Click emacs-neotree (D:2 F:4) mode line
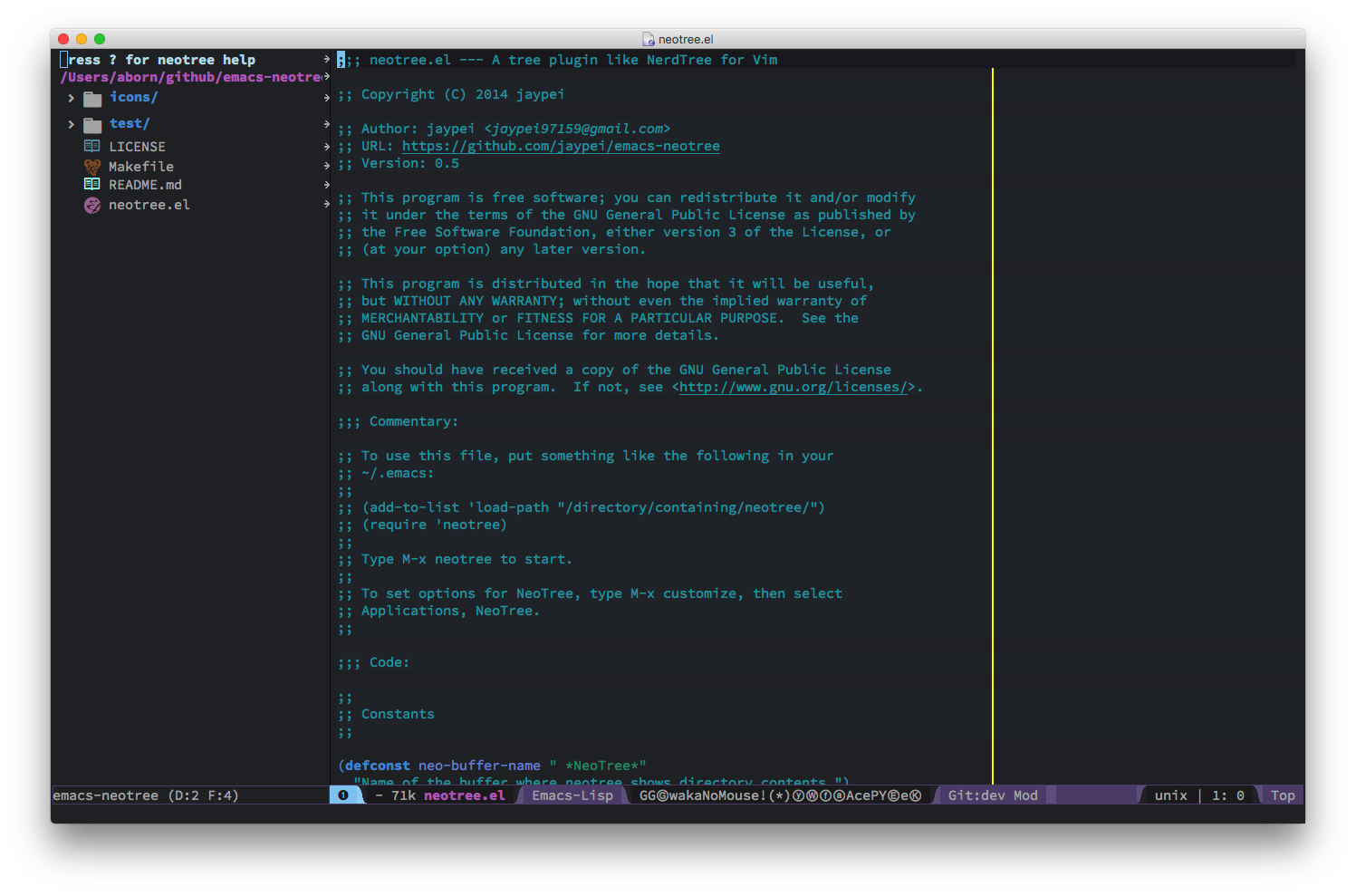This screenshot has height=896, width=1356. (x=146, y=795)
